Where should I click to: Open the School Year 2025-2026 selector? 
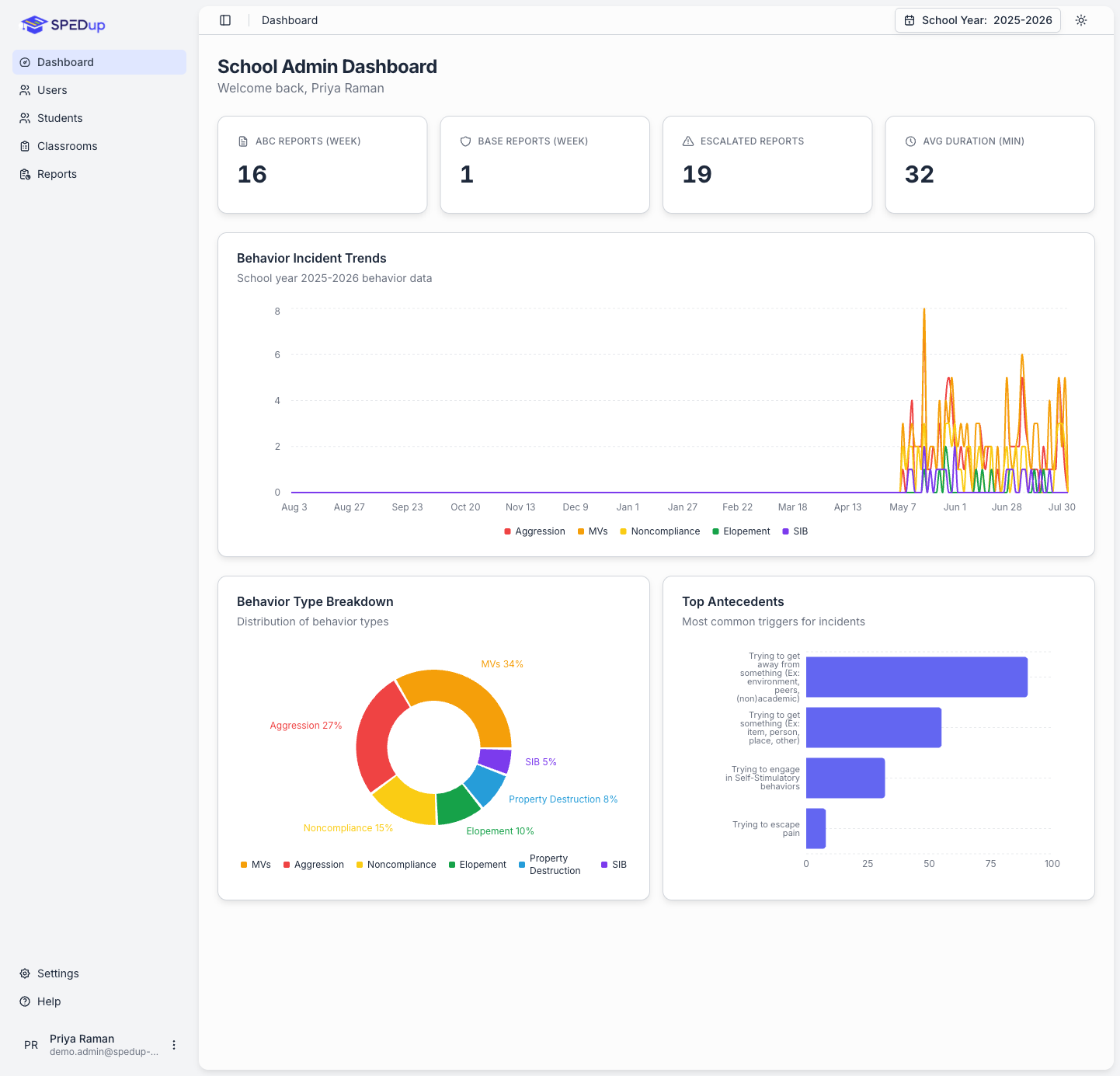(x=978, y=20)
